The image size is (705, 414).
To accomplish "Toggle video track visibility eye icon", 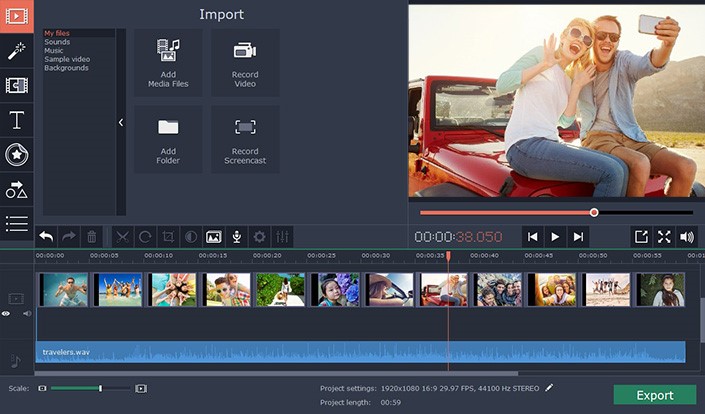I will point(6,313).
